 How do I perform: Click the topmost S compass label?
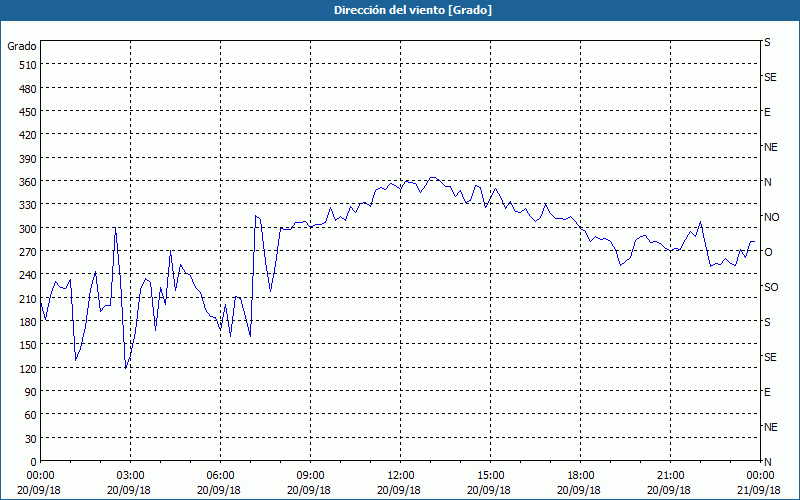(x=767, y=42)
